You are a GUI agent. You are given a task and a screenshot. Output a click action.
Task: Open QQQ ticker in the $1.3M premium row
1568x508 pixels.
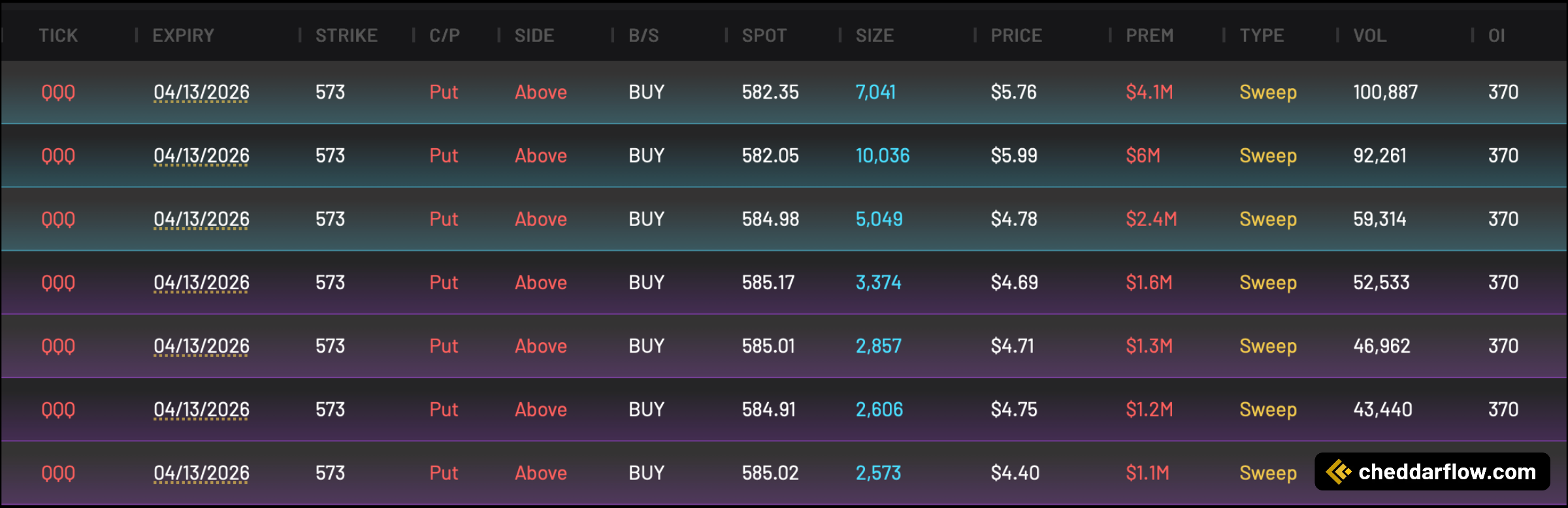point(58,345)
